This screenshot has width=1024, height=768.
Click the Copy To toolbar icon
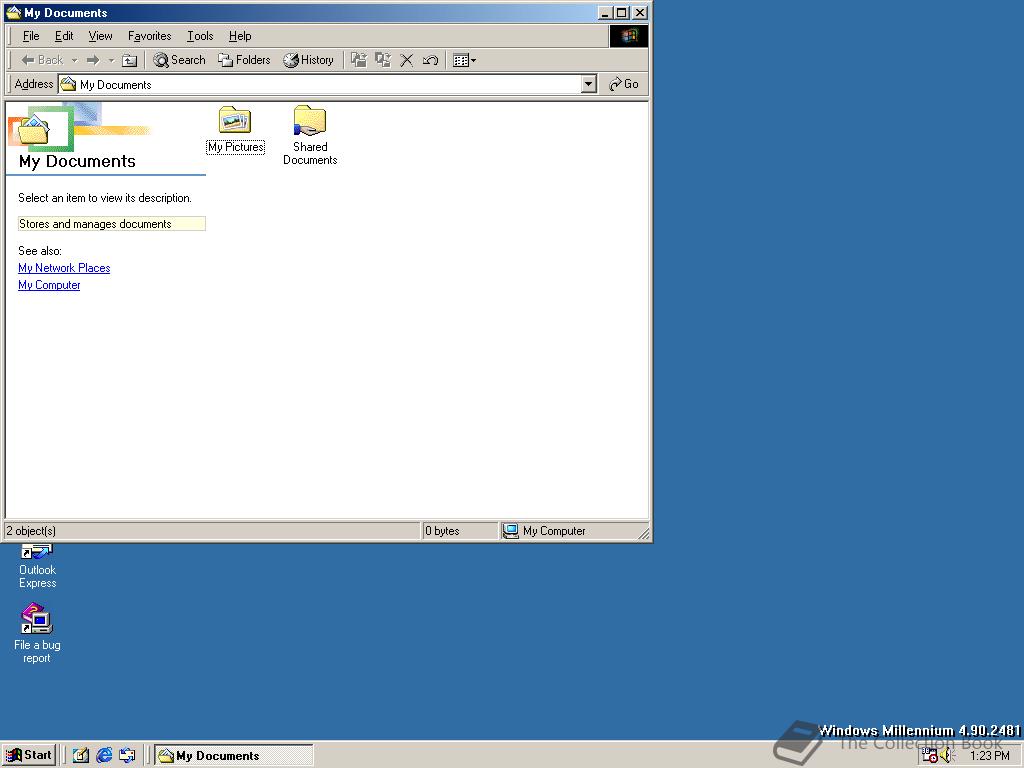(x=383, y=60)
